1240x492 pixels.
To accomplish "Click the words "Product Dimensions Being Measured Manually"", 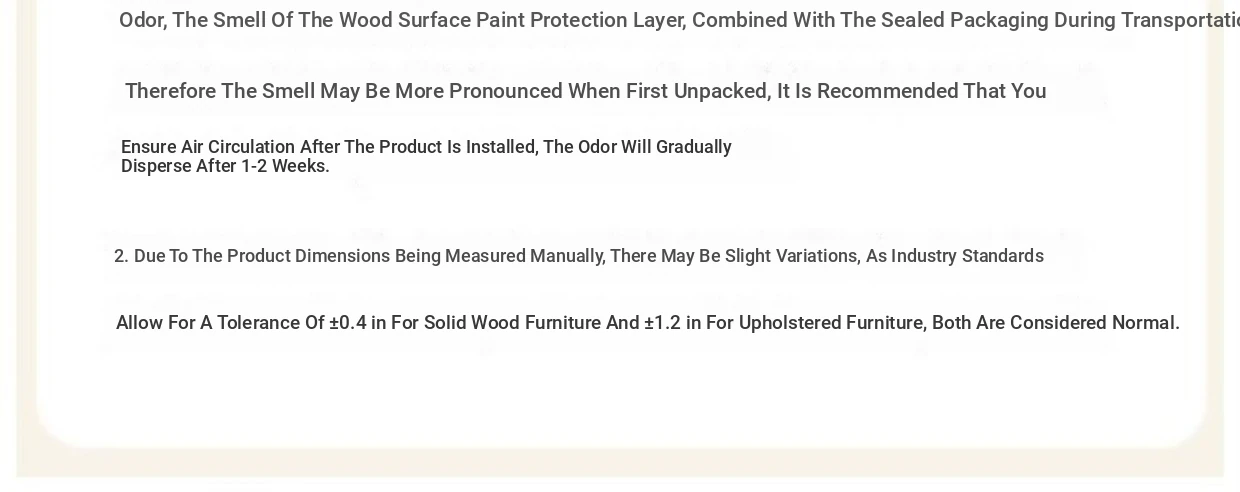I will point(416,256).
